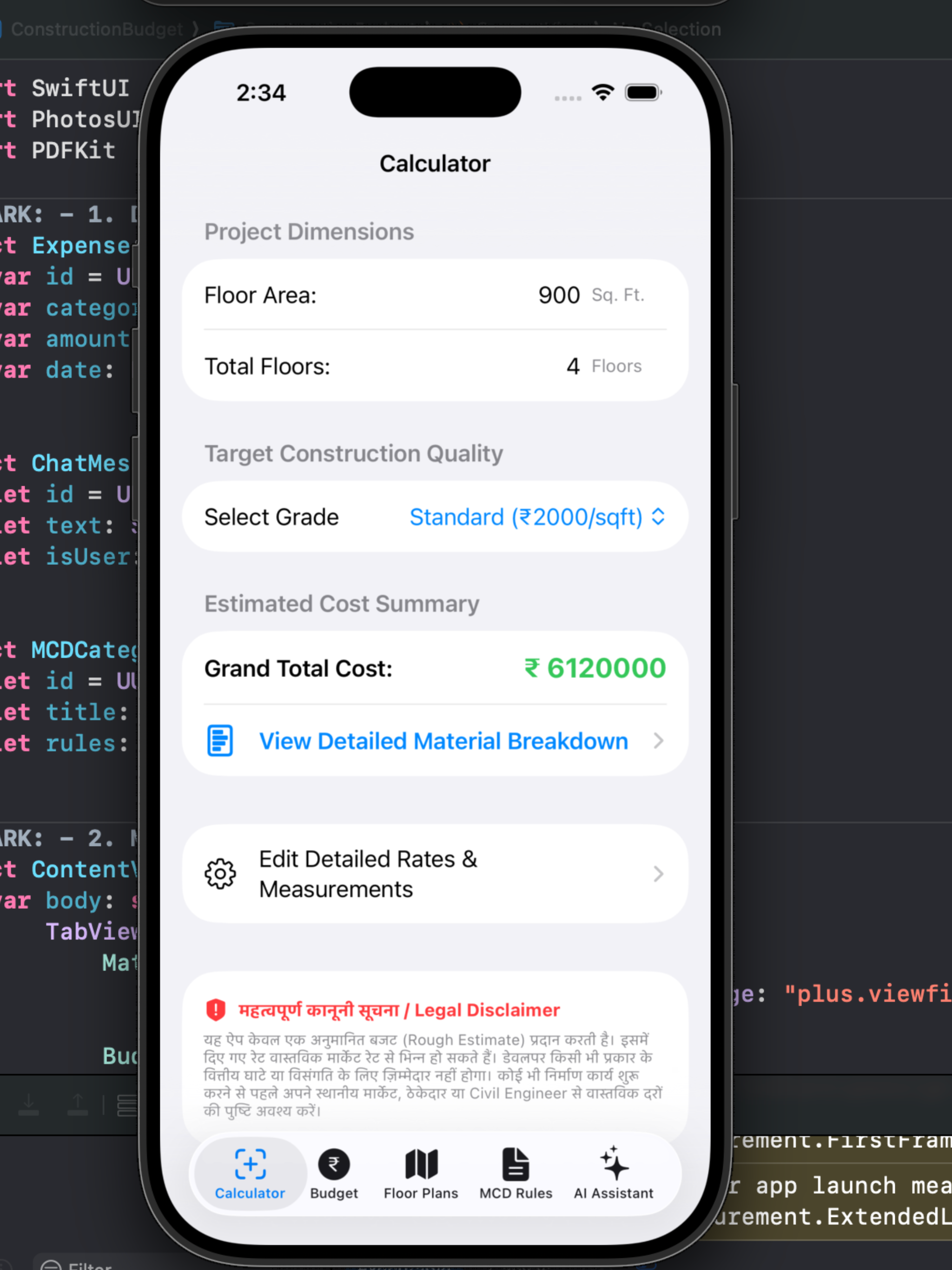The height and width of the screenshot is (1270, 952).
Task: Click the Total Floors label
Action: pos(267,366)
